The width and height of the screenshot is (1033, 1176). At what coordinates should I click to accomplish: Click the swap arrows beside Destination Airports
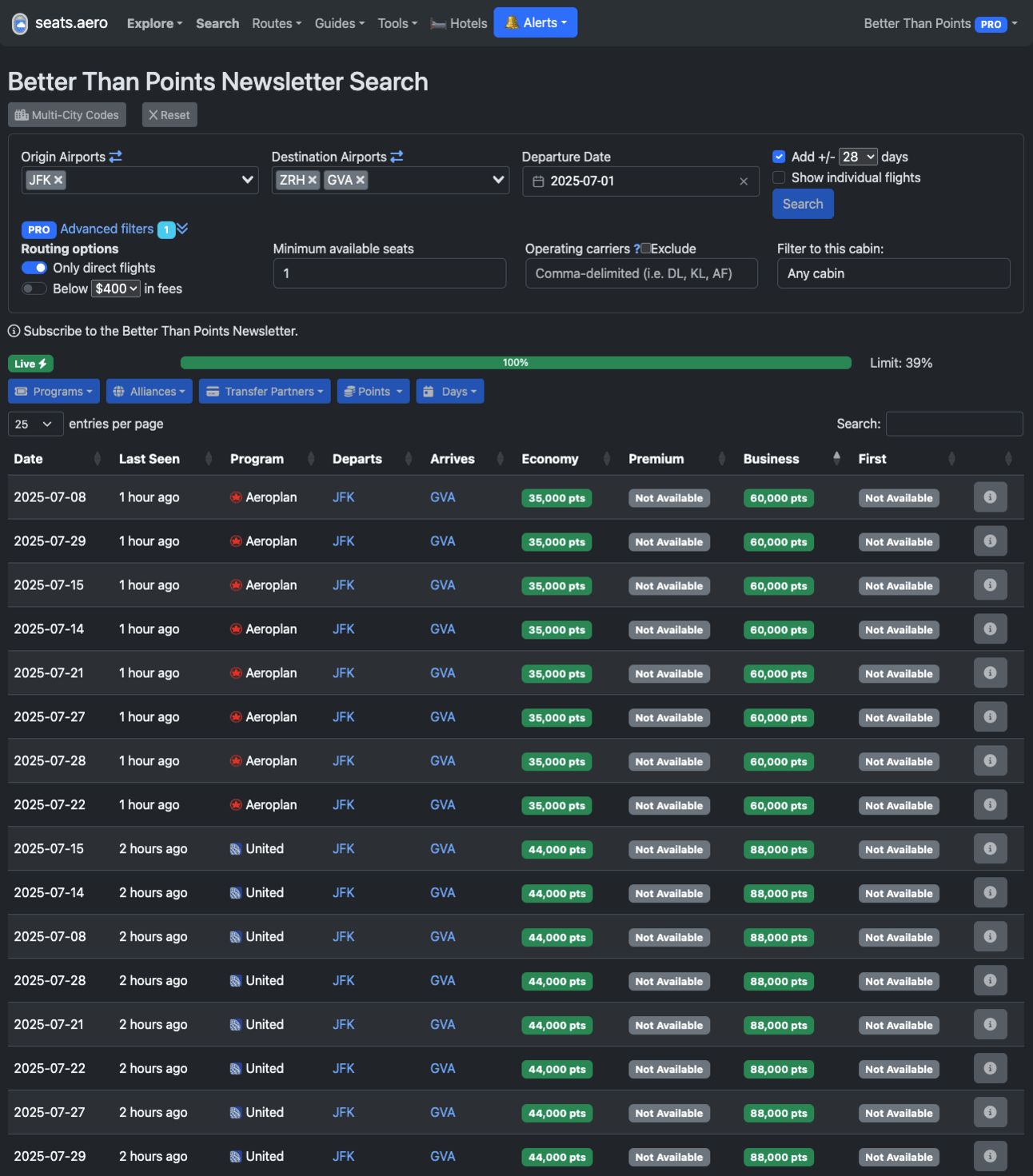[x=397, y=157]
